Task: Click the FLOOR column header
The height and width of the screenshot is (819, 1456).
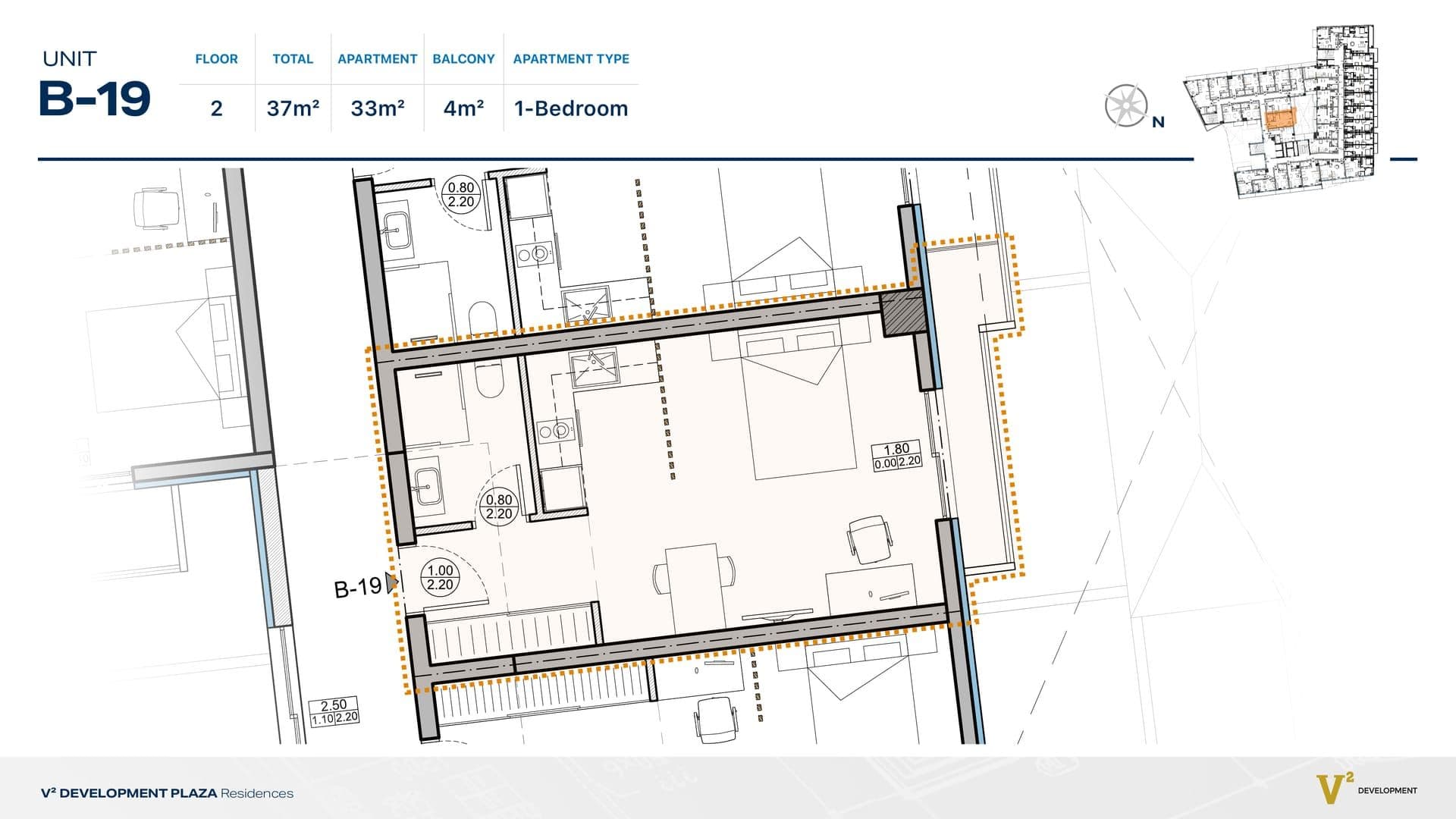Action: 216,59
